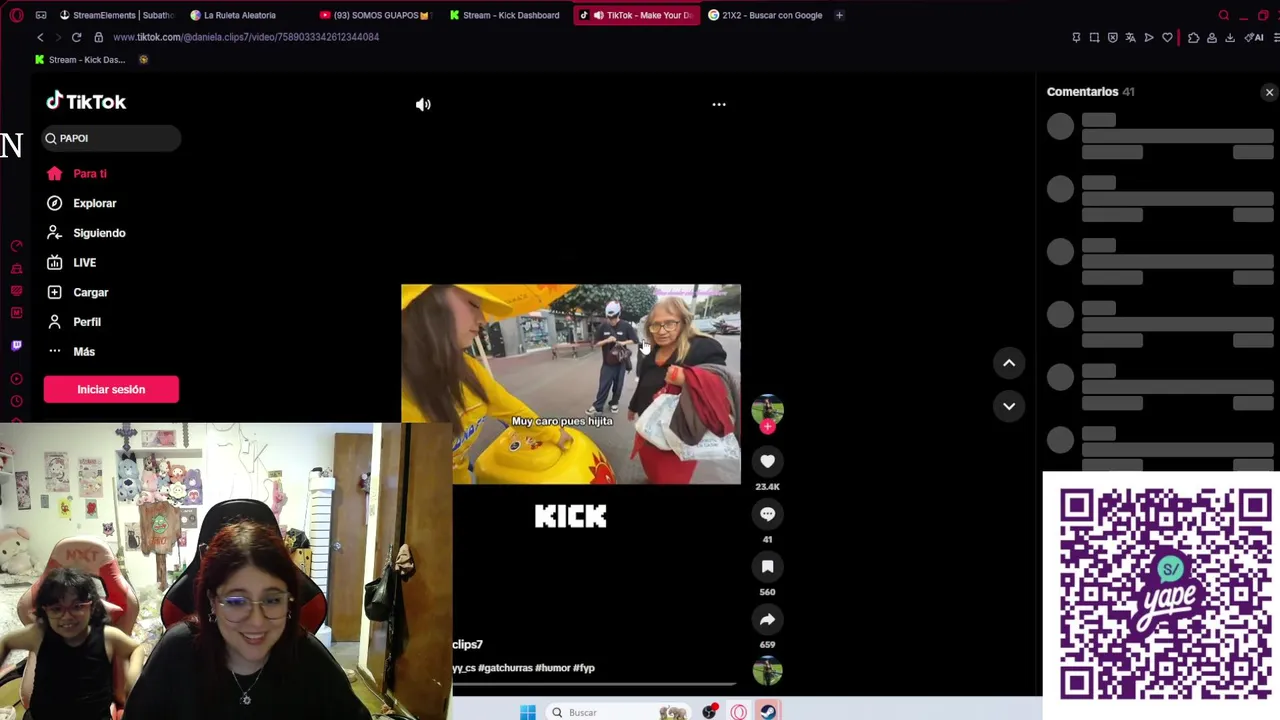Switch to SOMOS GUAPOS YouTube tab

[375, 15]
